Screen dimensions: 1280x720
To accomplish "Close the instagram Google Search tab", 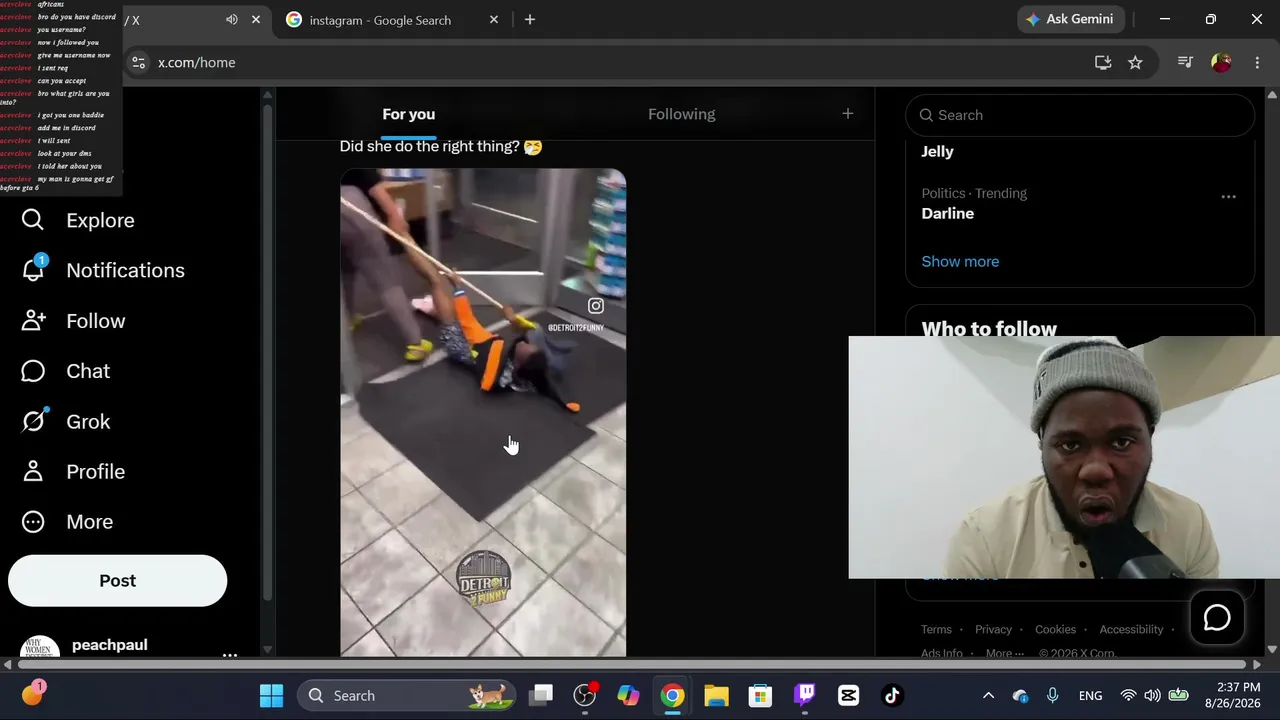I will [x=493, y=20].
